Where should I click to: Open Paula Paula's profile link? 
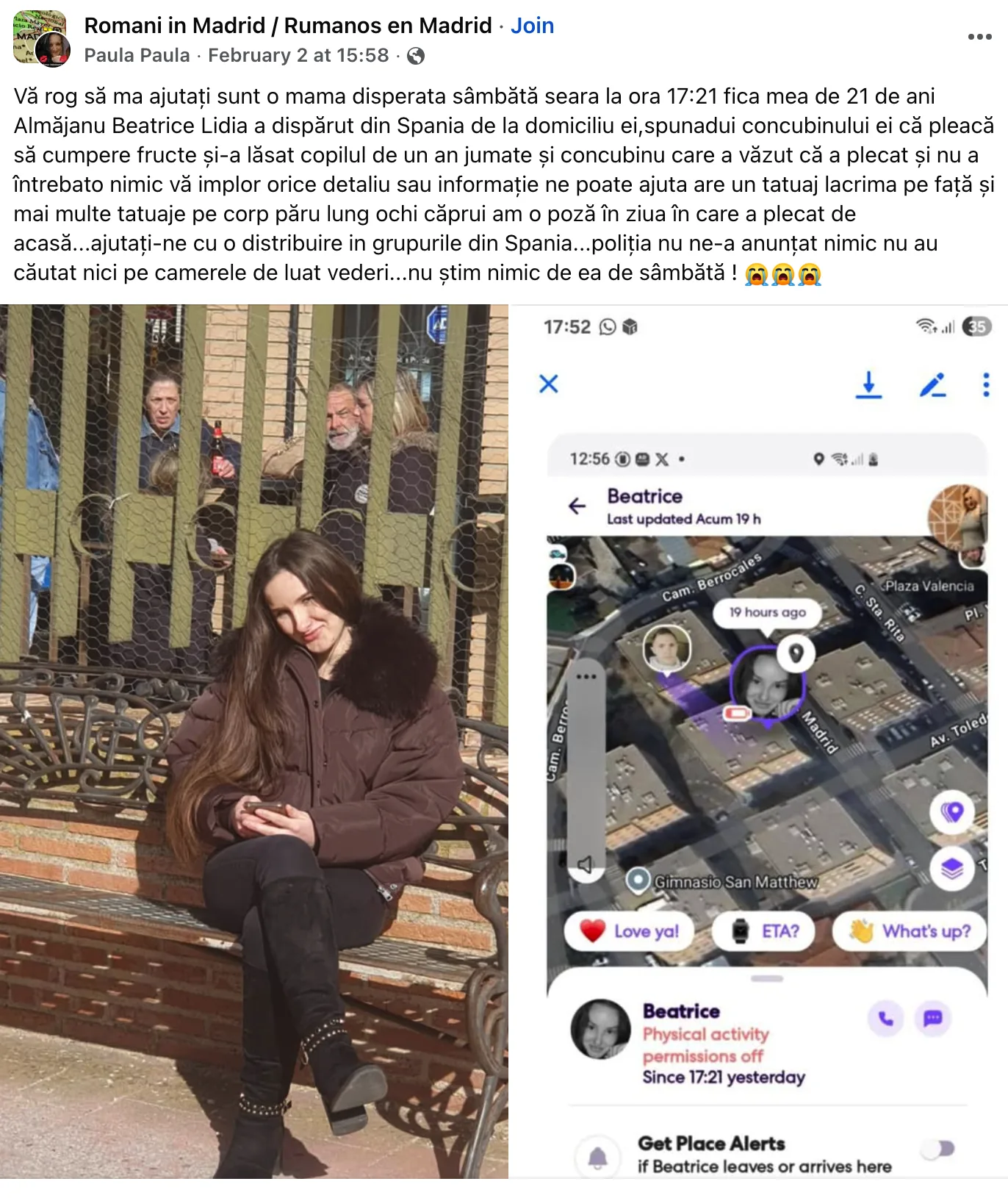pos(137,55)
